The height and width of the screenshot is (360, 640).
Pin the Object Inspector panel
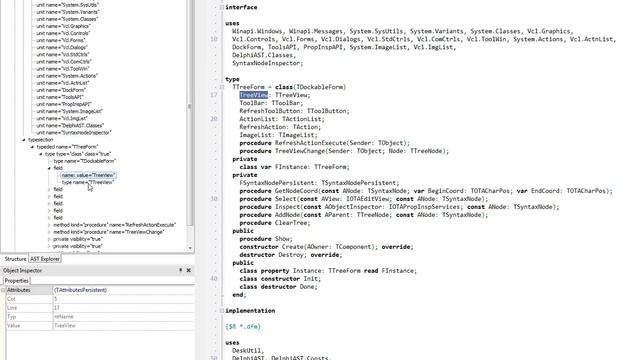click(x=180, y=270)
